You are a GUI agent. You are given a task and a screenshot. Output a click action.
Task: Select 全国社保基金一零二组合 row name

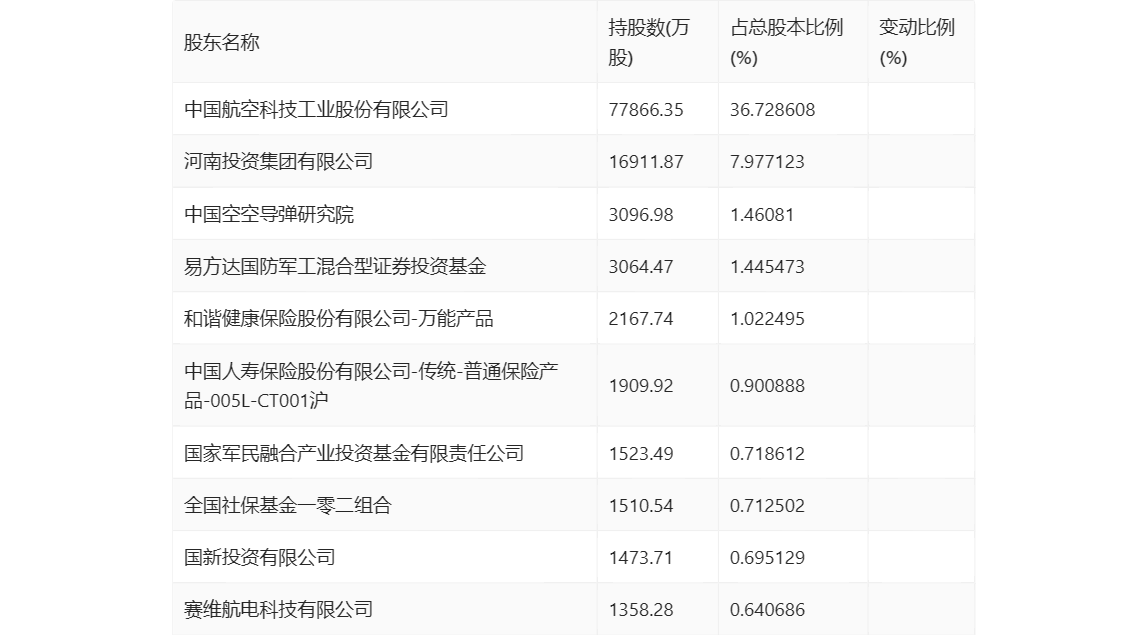(288, 505)
